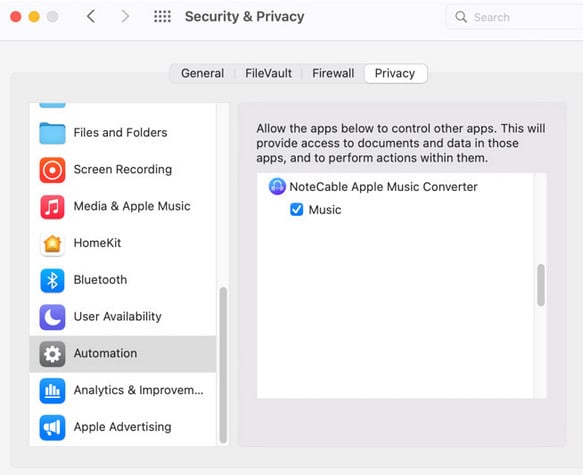
Task: Click the Search field in the toolbar
Action: (x=515, y=17)
